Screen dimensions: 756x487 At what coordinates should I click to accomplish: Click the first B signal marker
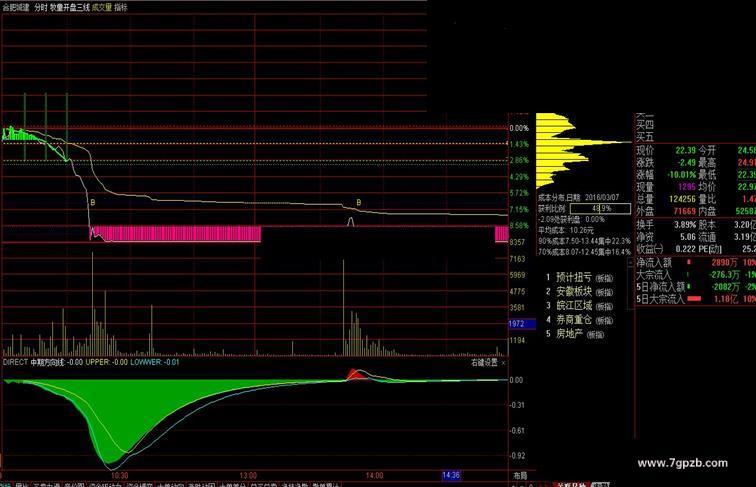coord(93,203)
